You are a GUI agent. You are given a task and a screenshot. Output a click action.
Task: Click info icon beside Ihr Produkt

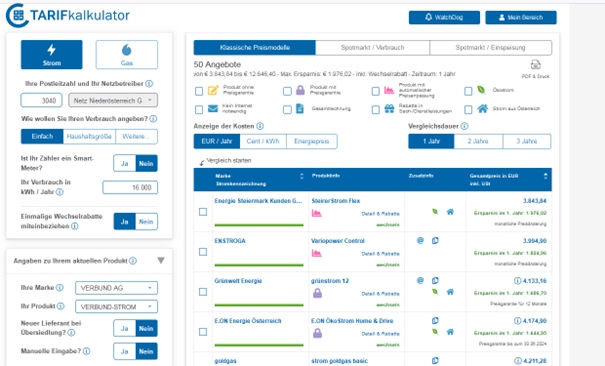[x=61, y=306]
